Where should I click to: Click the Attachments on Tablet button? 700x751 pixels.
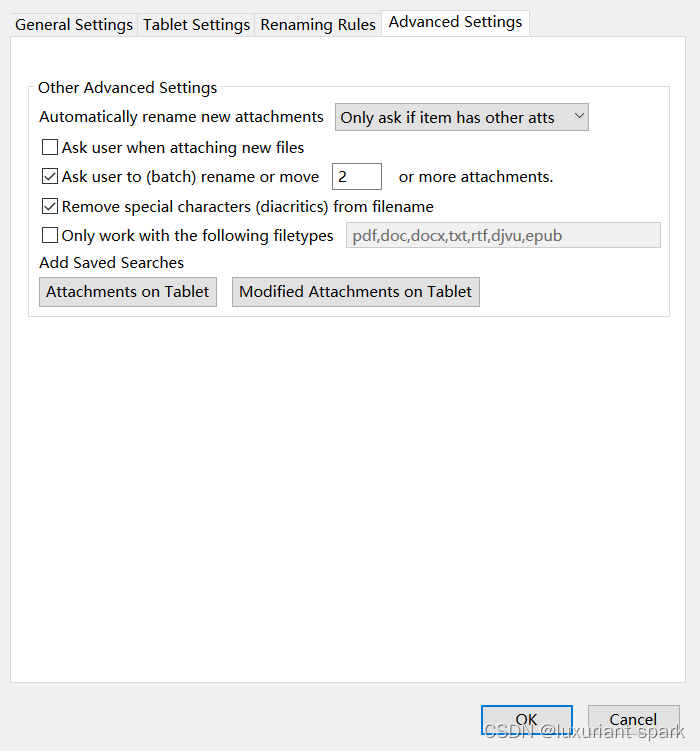(128, 292)
